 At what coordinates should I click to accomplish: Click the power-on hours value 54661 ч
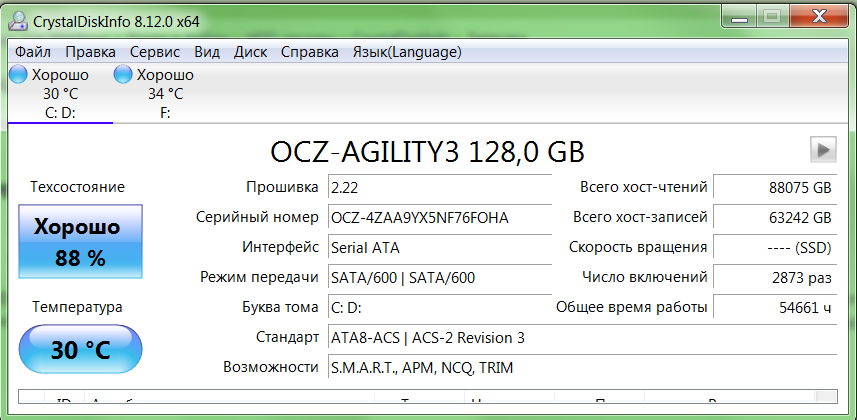[775, 307]
